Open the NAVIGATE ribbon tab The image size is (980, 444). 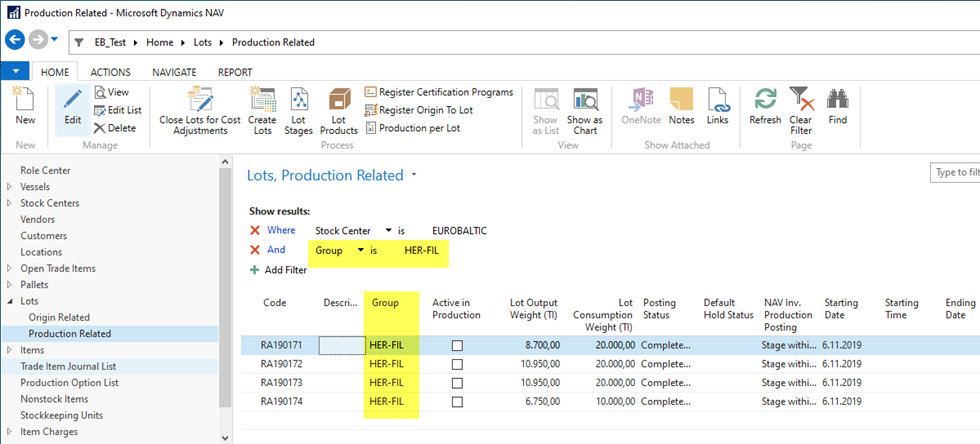click(174, 72)
